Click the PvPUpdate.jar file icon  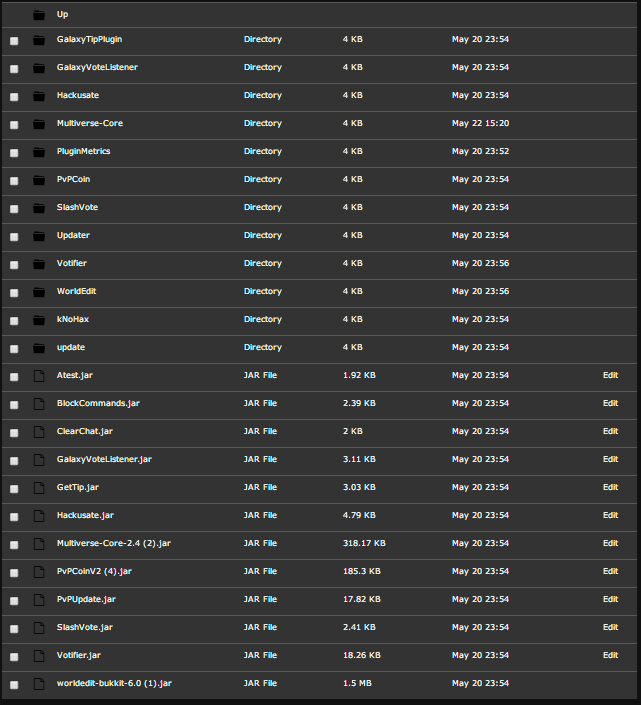click(x=39, y=600)
